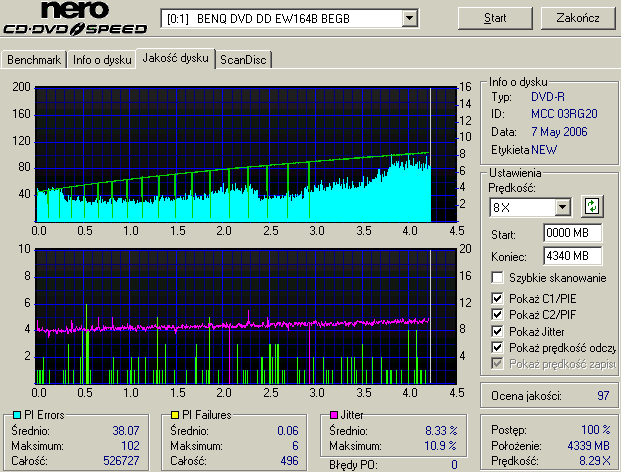Click PI Failures average 0.06

coord(288,430)
